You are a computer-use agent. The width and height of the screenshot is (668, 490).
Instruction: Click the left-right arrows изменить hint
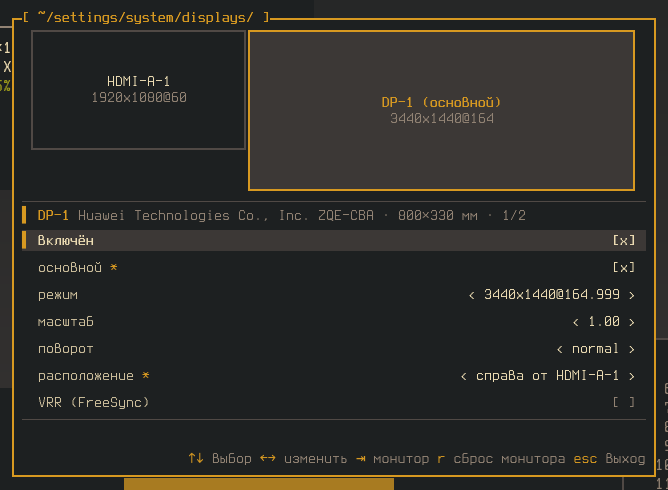[303, 458]
